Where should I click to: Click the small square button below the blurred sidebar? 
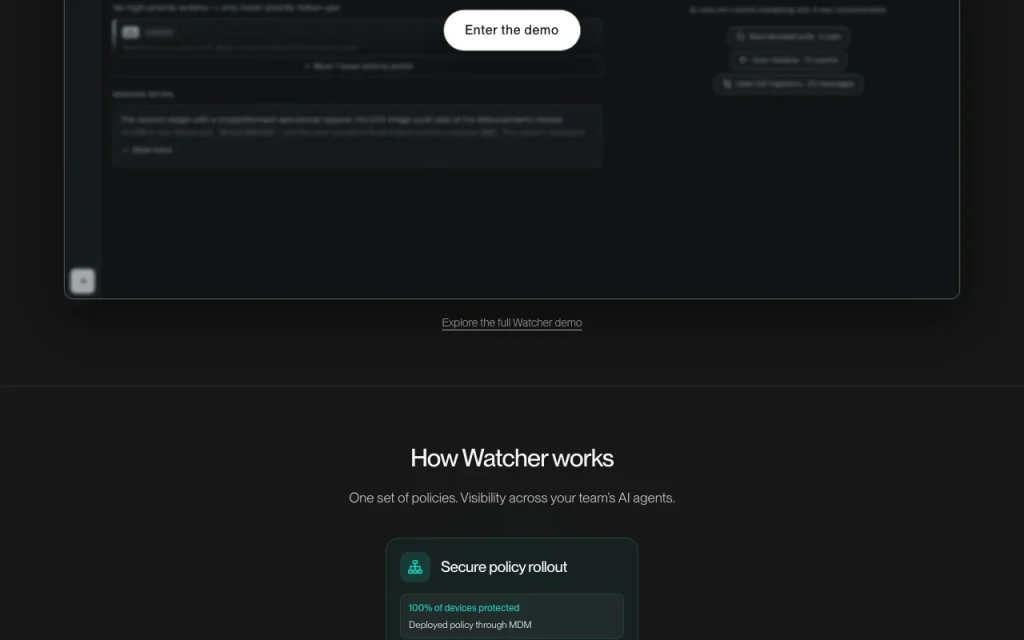coord(83,281)
